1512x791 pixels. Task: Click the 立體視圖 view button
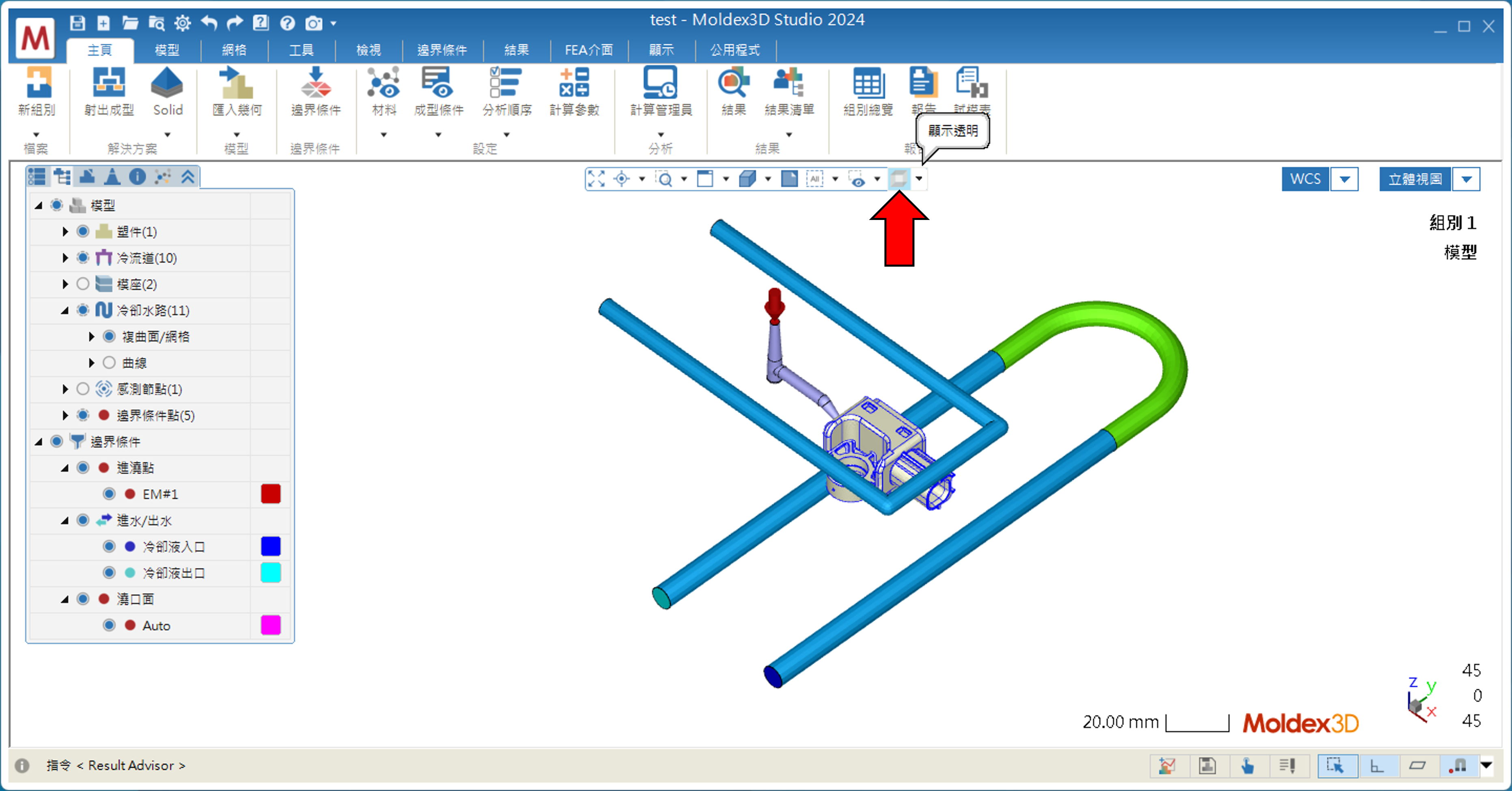point(1415,179)
